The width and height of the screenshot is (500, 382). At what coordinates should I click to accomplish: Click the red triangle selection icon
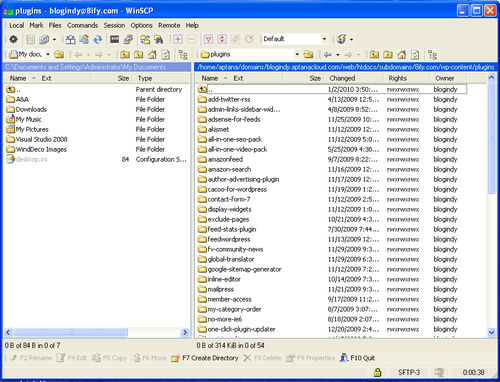click(208, 39)
